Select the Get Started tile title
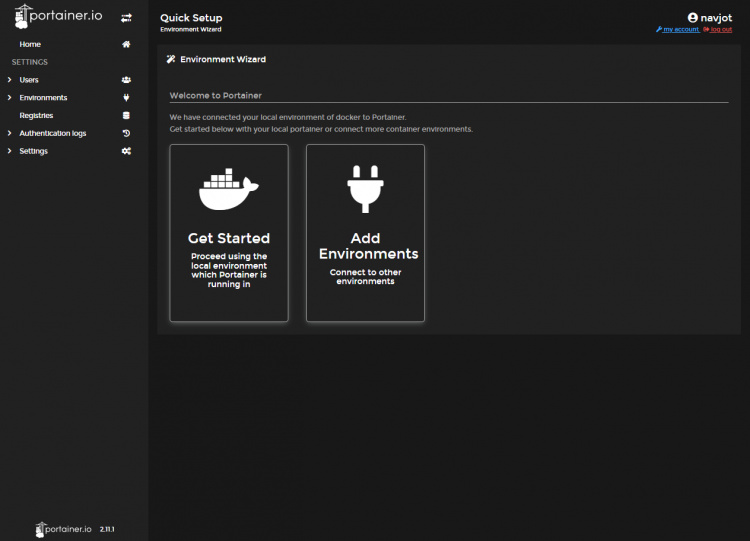750x541 pixels. [229, 238]
